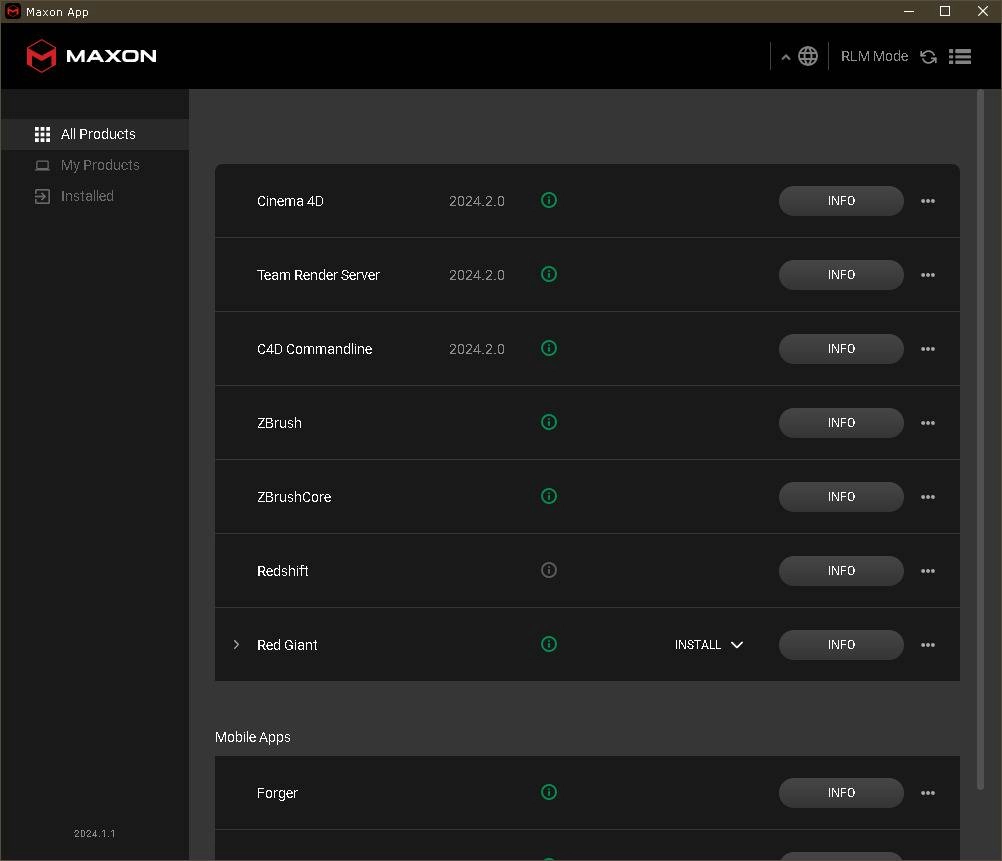
Task: Open more options for Team Render Server
Action: click(x=928, y=275)
